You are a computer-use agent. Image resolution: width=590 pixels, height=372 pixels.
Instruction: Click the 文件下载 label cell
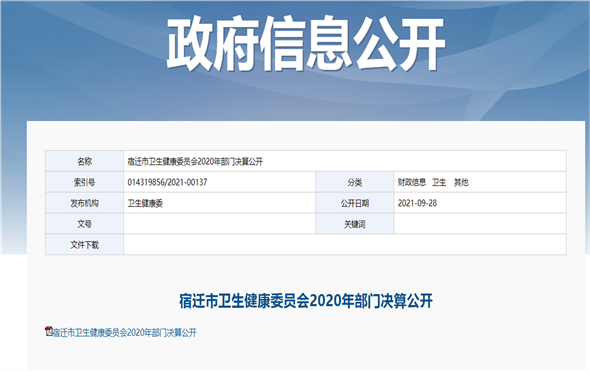point(85,244)
